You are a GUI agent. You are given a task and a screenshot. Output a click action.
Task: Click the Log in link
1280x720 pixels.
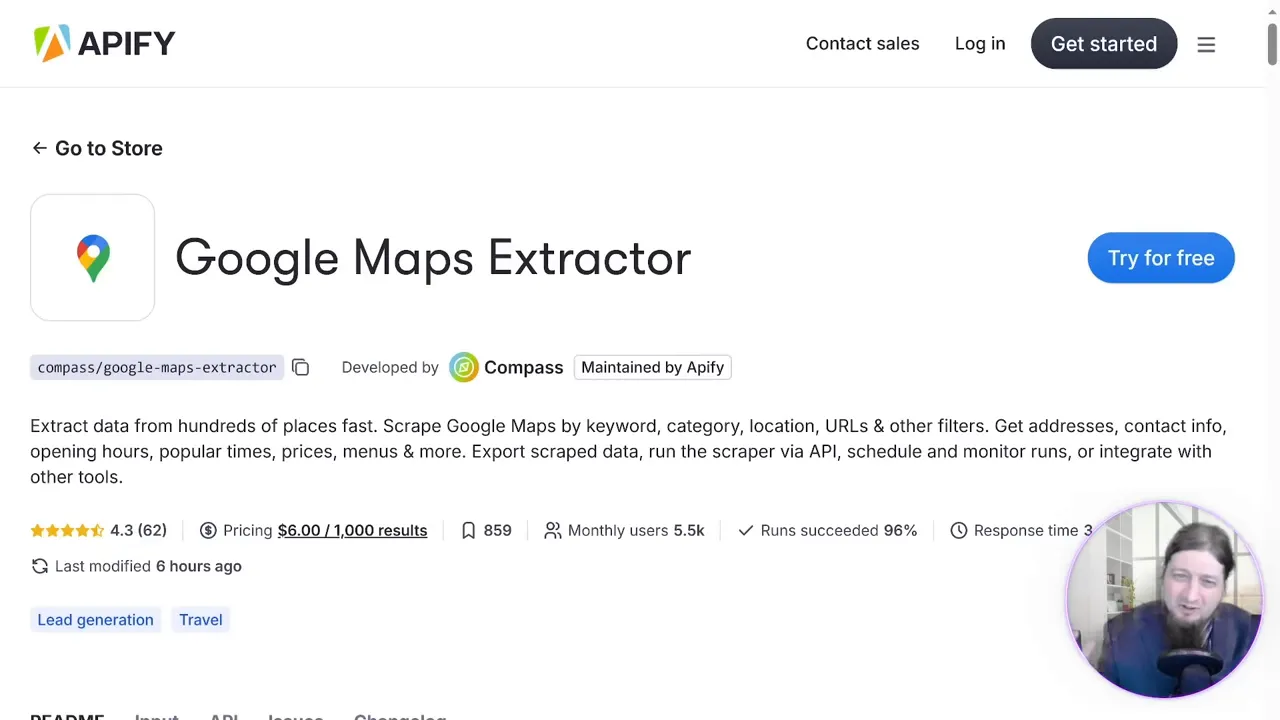980,44
